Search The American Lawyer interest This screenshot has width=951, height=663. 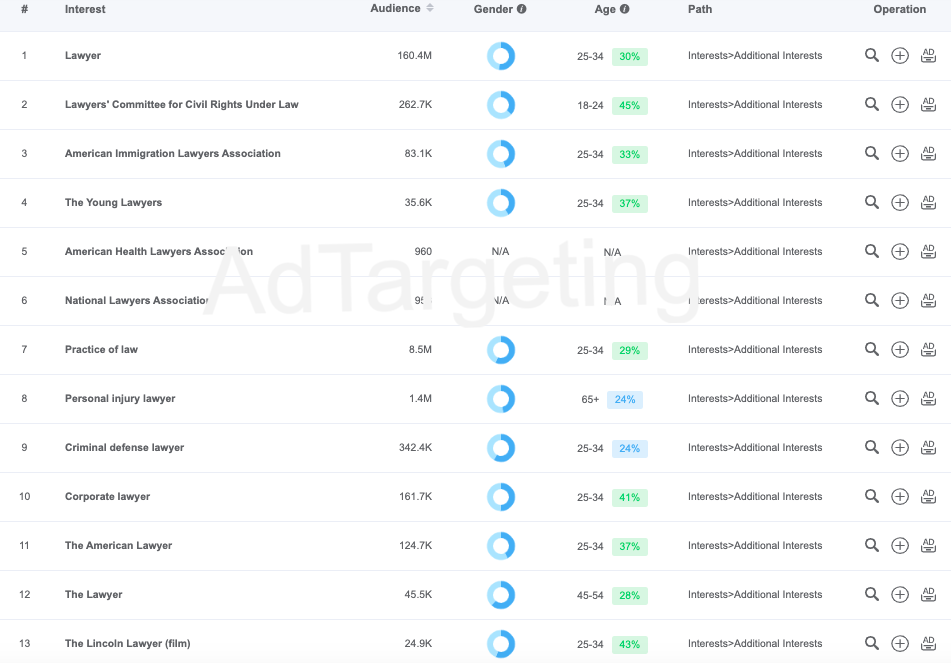point(872,545)
